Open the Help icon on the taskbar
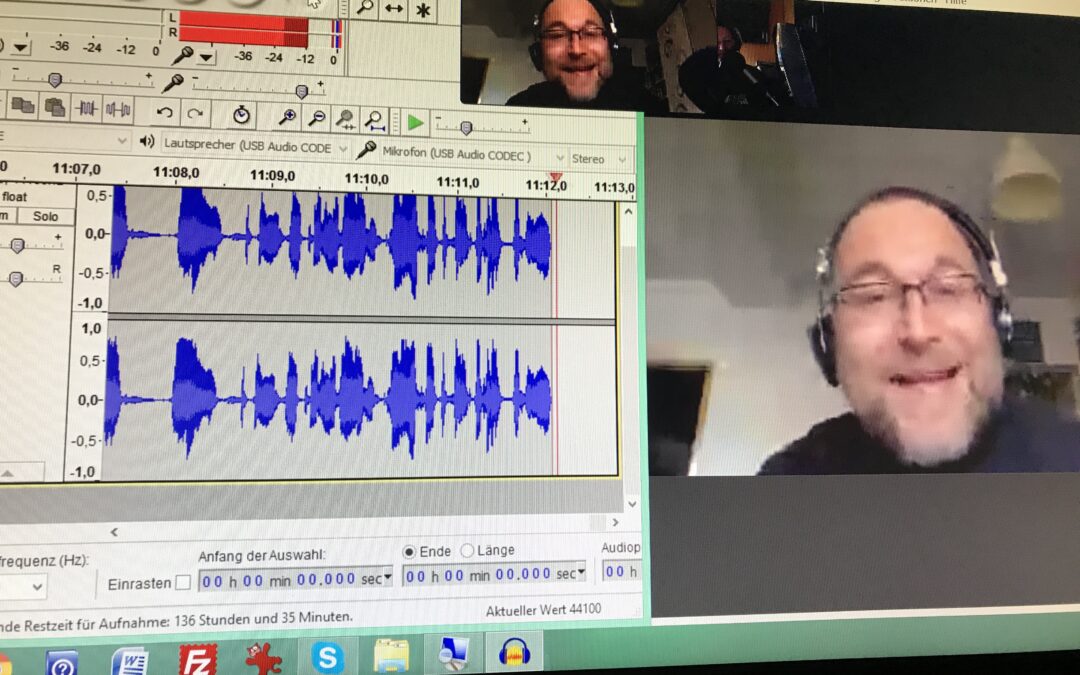The height and width of the screenshot is (675, 1080). [x=62, y=663]
